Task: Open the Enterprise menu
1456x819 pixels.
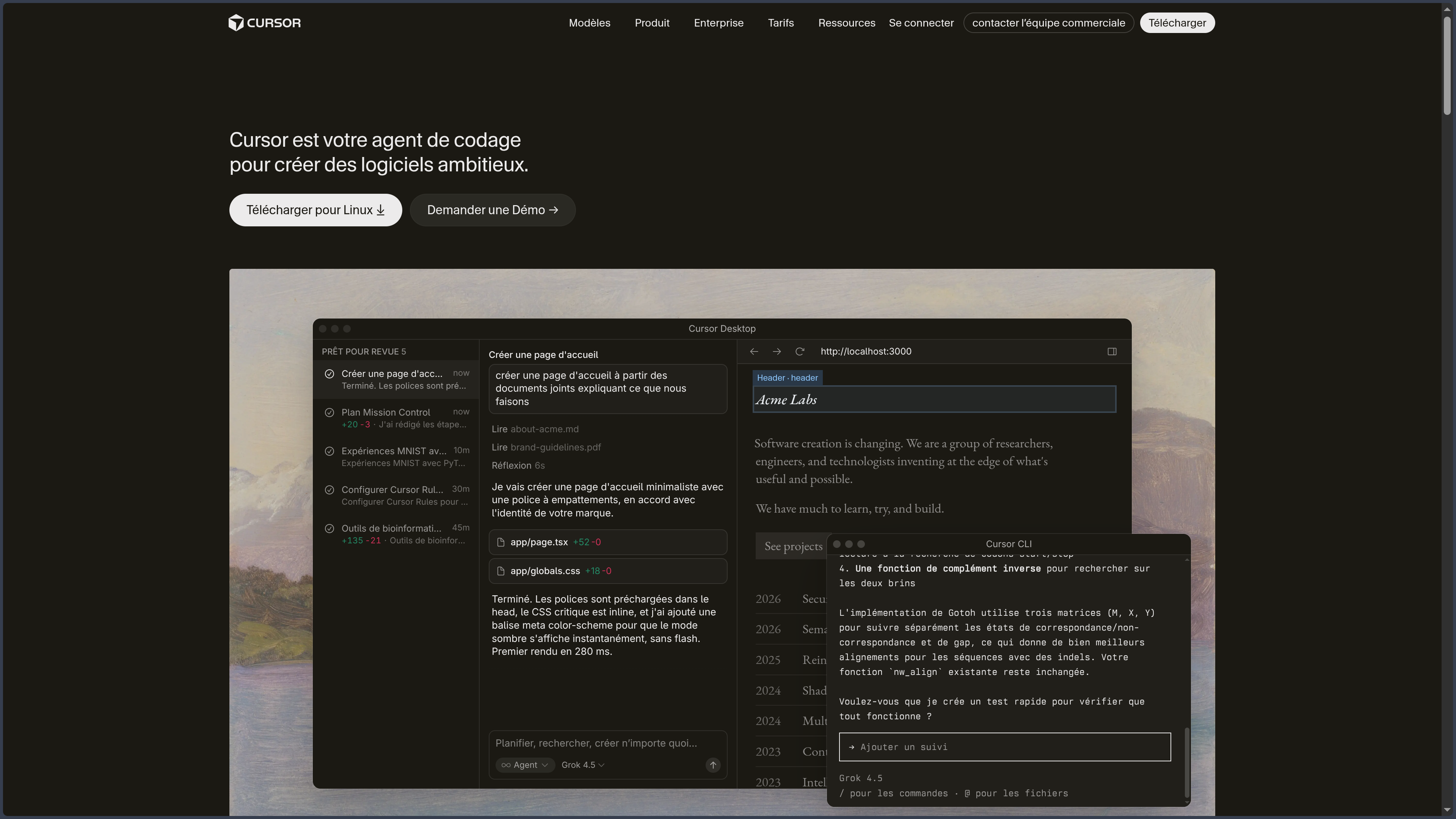Action: click(719, 23)
